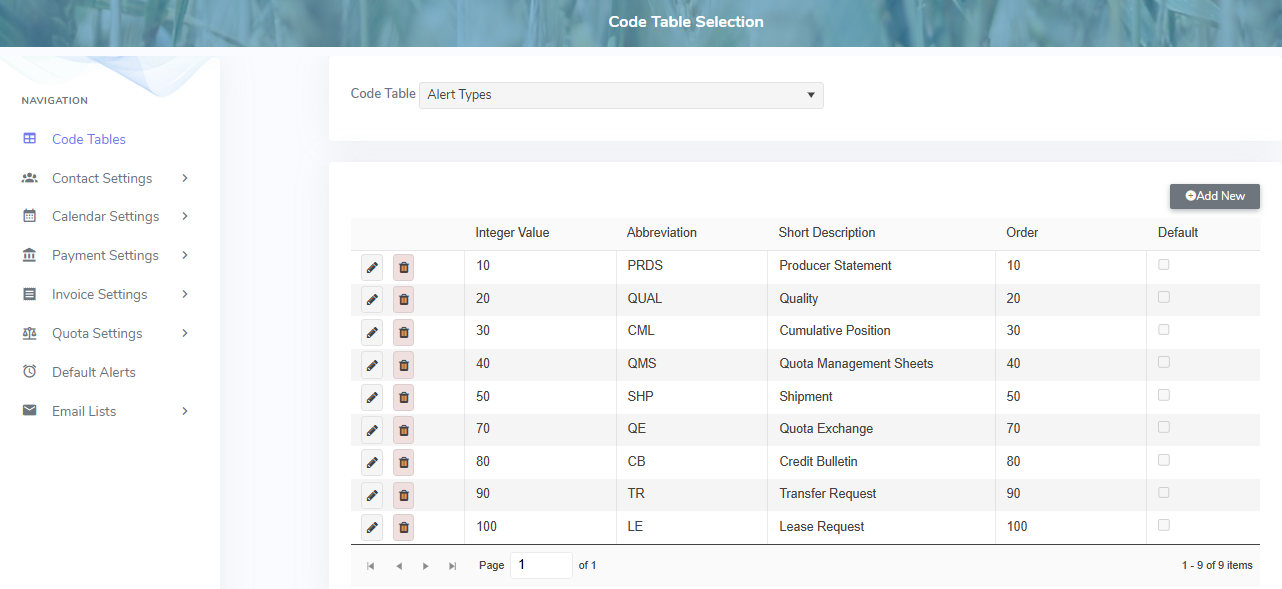Check Default for the Credit Bulletin row
The height and width of the screenshot is (589, 1282).
click(x=1163, y=459)
